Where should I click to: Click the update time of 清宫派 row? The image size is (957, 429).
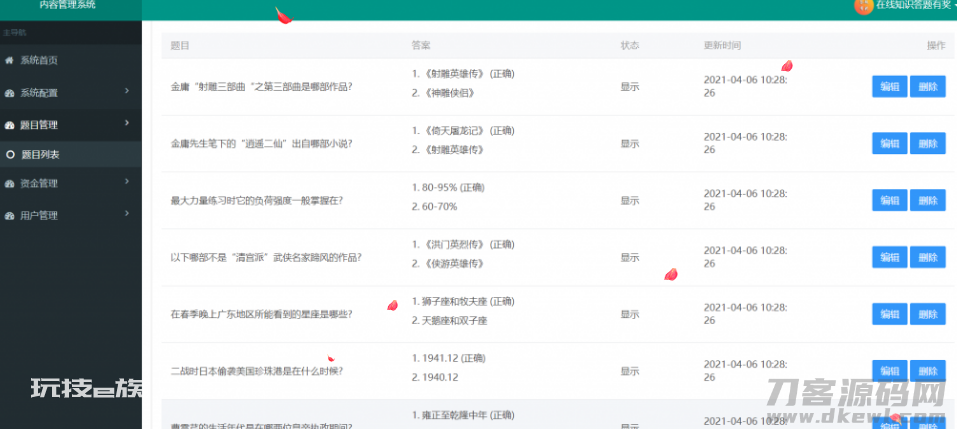click(x=745, y=257)
